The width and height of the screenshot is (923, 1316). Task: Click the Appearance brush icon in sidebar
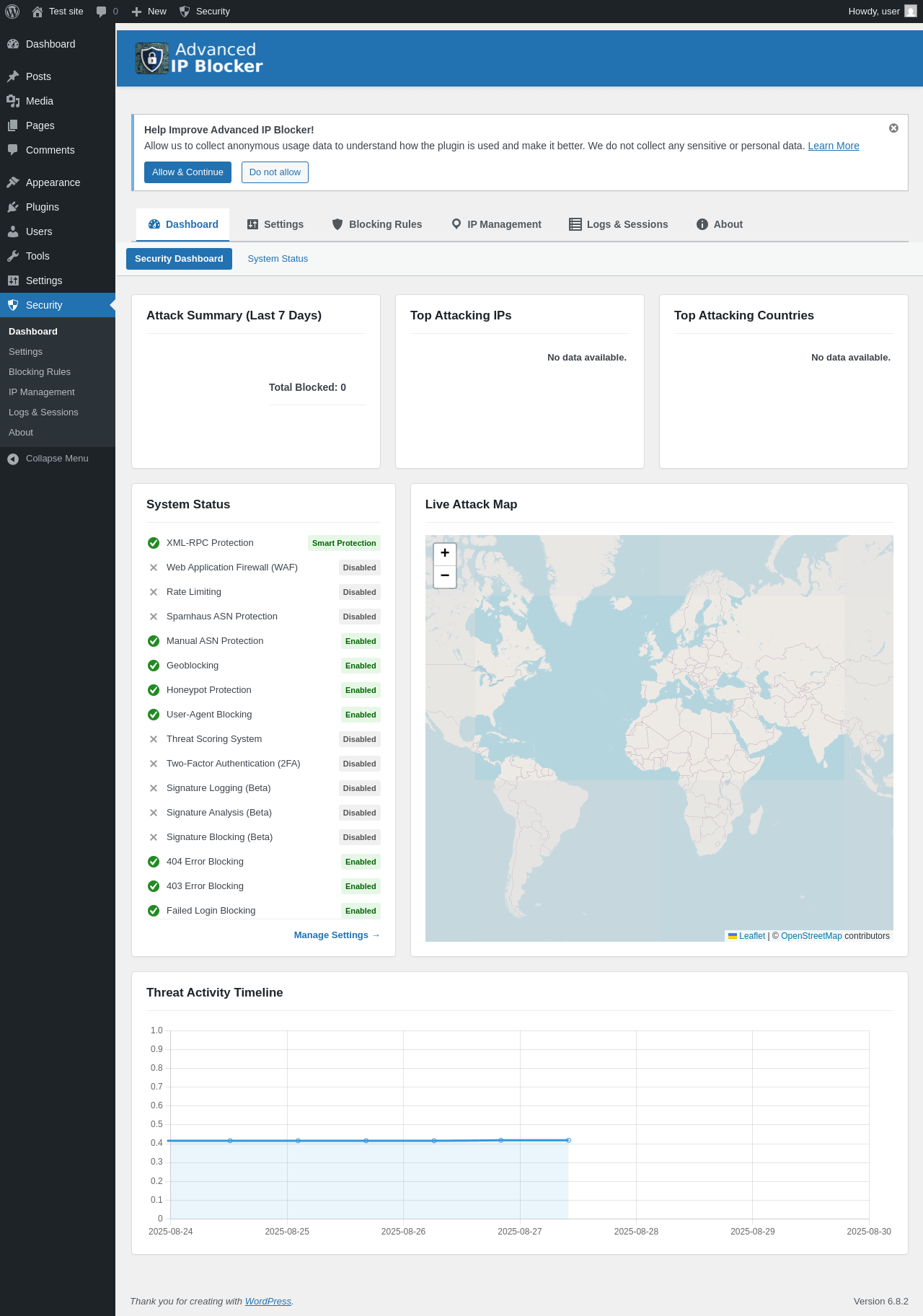[13, 182]
